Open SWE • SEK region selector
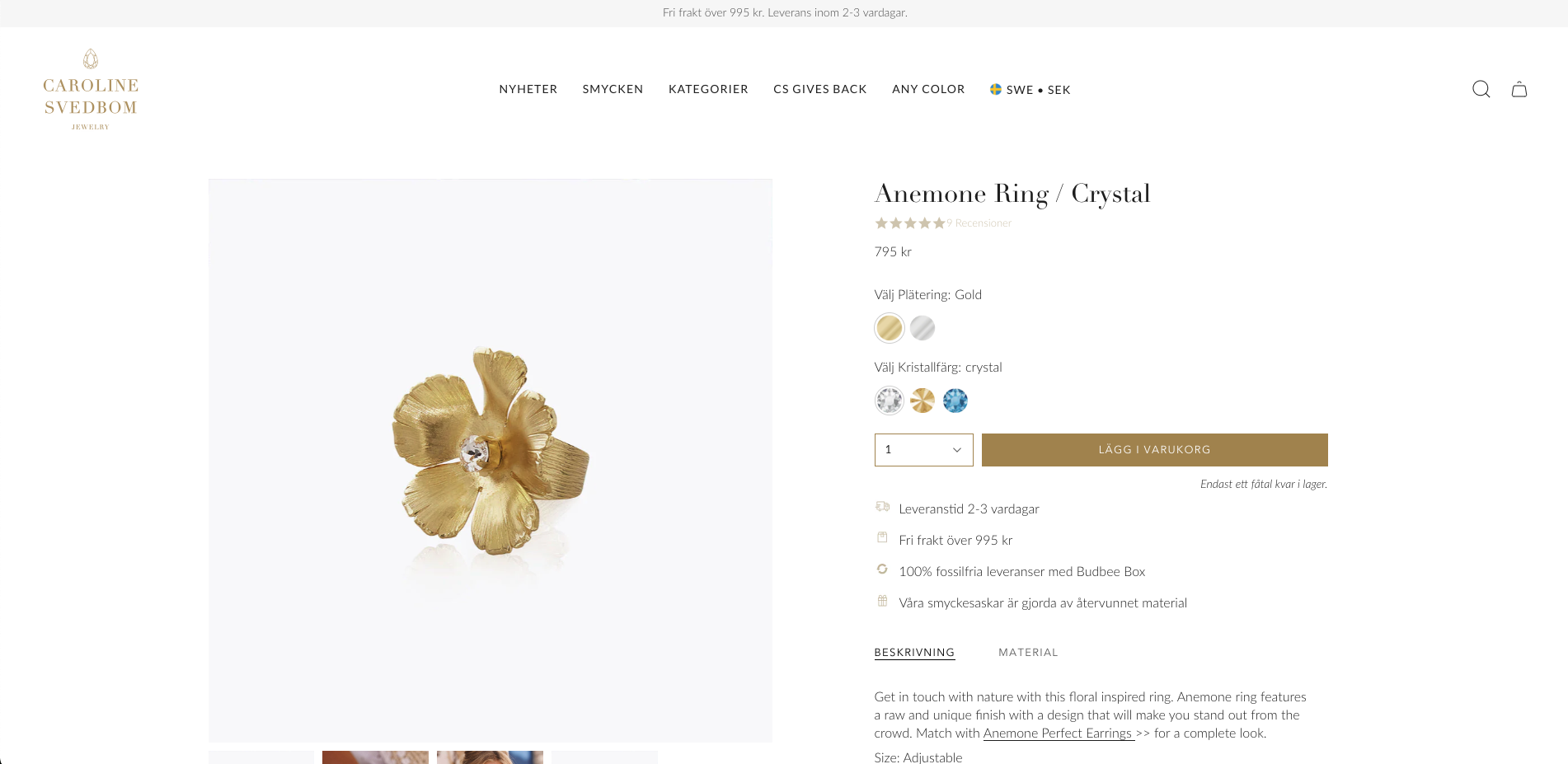1568x764 pixels. coord(1030,89)
